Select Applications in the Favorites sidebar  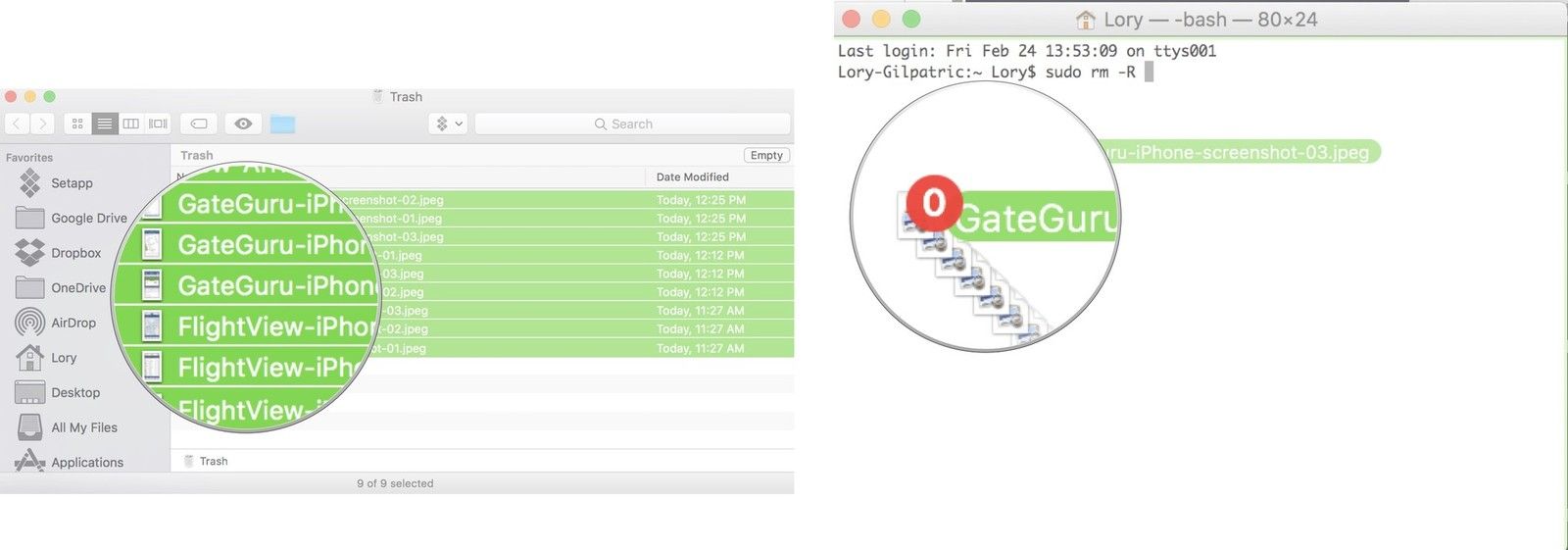(86, 462)
